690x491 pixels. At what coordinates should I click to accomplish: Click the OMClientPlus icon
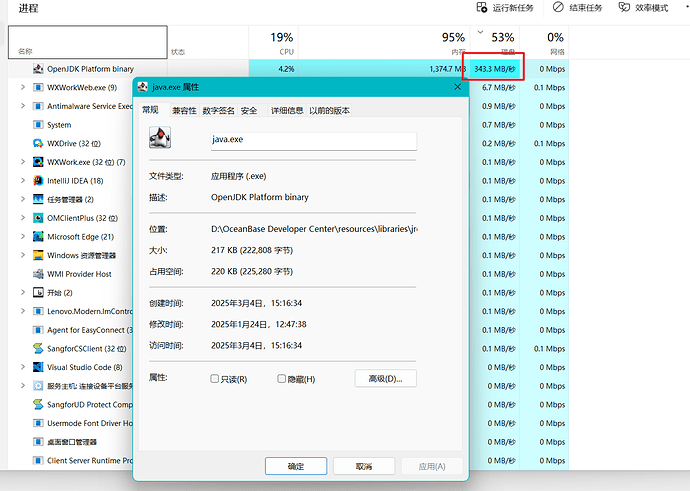[x=38, y=218]
